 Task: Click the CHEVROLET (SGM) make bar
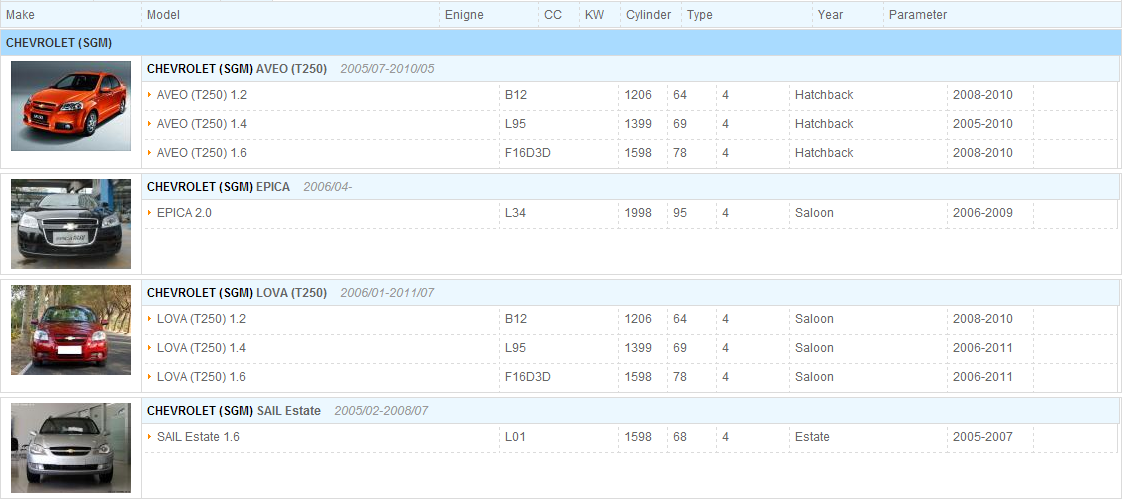pyautogui.click(x=560, y=43)
